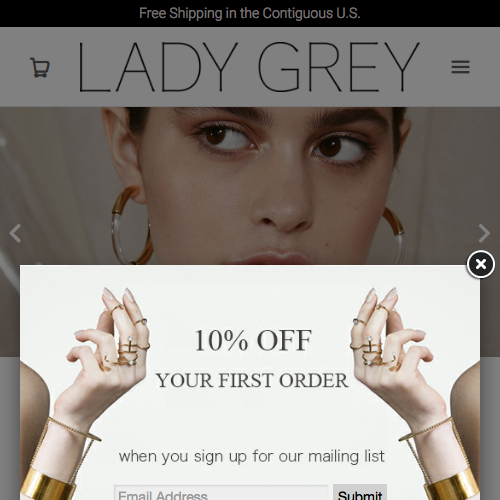This screenshot has width=500, height=500.
Task: Focus the Email Address field
Action: tap(221, 493)
